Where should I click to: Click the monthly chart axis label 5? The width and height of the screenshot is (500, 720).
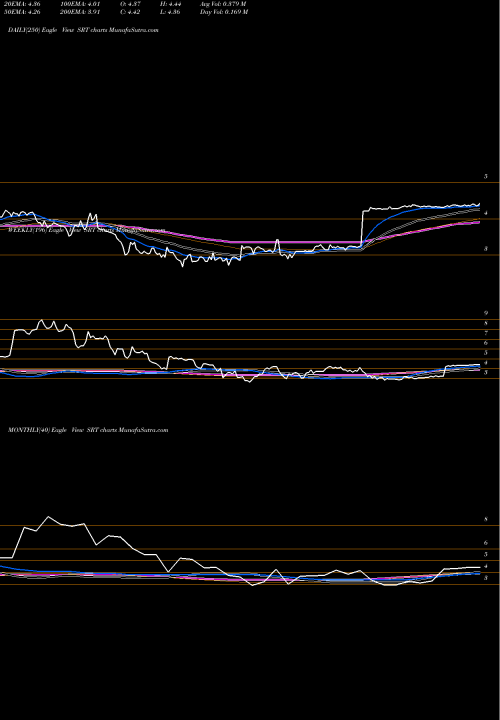[x=486, y=555]
